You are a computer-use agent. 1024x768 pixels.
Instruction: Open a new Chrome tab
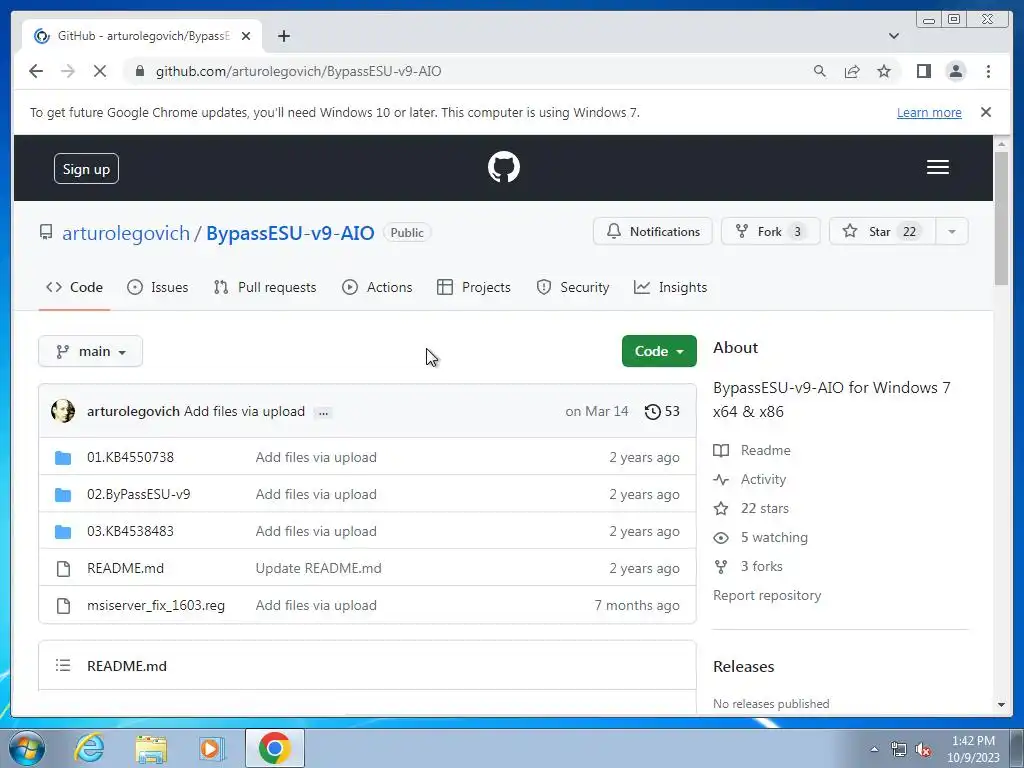283,36
